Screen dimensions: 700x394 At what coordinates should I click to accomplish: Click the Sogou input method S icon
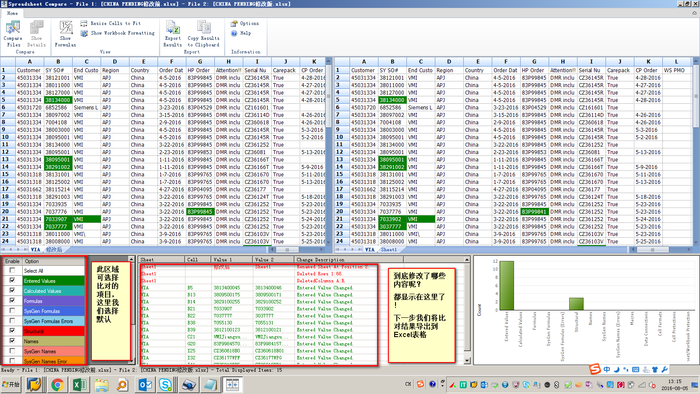coord(595,369)
